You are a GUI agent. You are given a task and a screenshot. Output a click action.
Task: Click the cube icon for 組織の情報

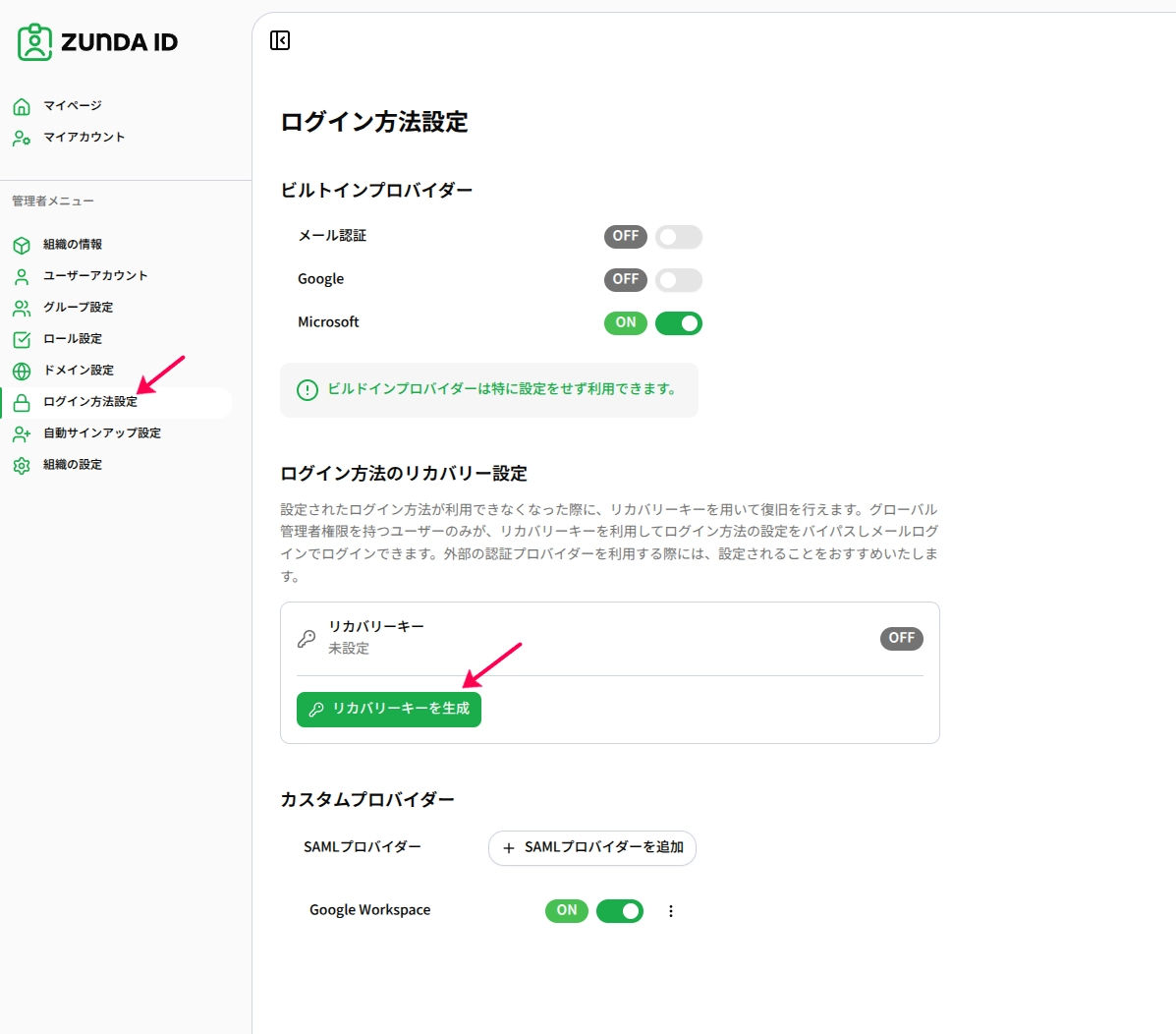click(x=22, y=246)
